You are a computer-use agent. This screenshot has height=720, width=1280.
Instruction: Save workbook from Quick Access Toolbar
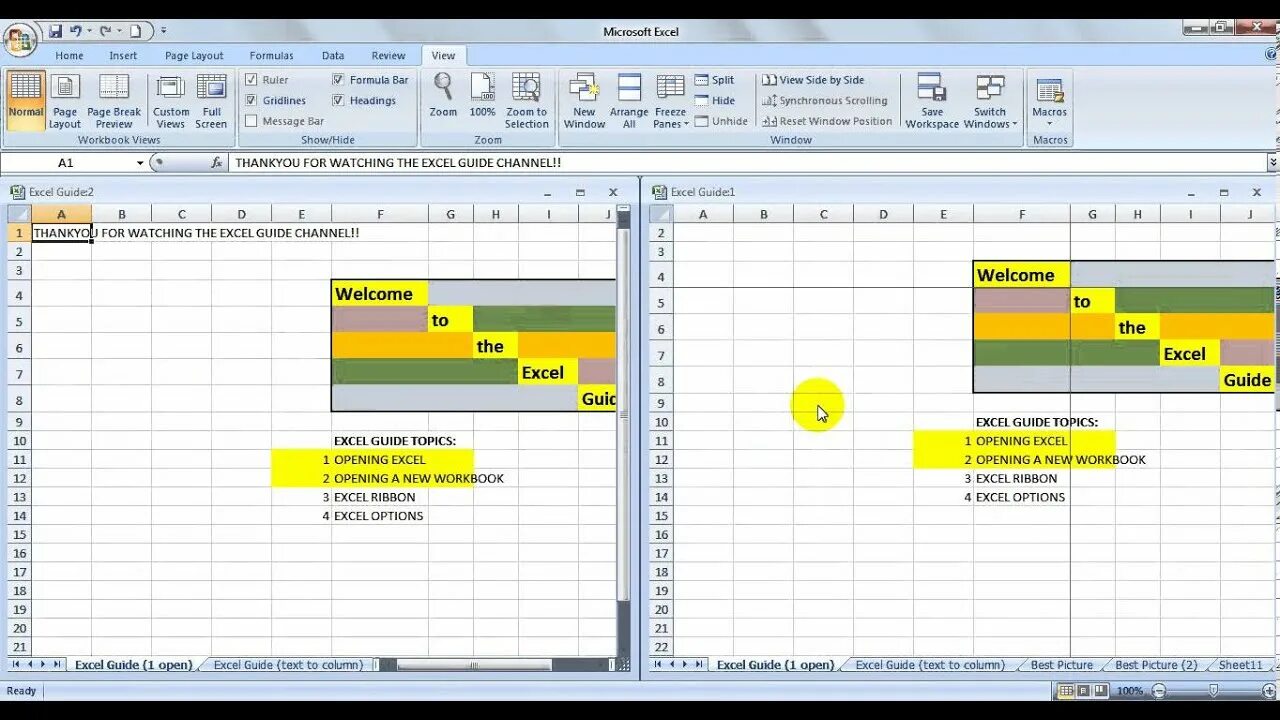(x=56, y=32)
